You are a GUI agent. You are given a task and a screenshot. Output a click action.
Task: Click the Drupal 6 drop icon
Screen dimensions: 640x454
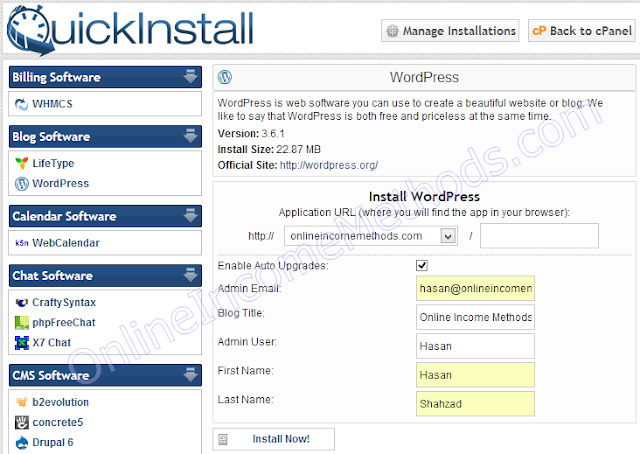[x=22, y=443]
